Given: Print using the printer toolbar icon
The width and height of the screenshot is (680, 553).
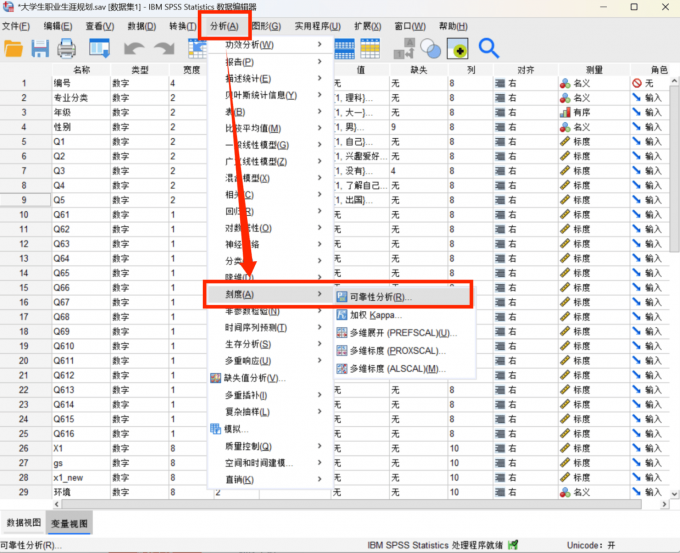Looking at the screenshot, I should pos(66,49).
